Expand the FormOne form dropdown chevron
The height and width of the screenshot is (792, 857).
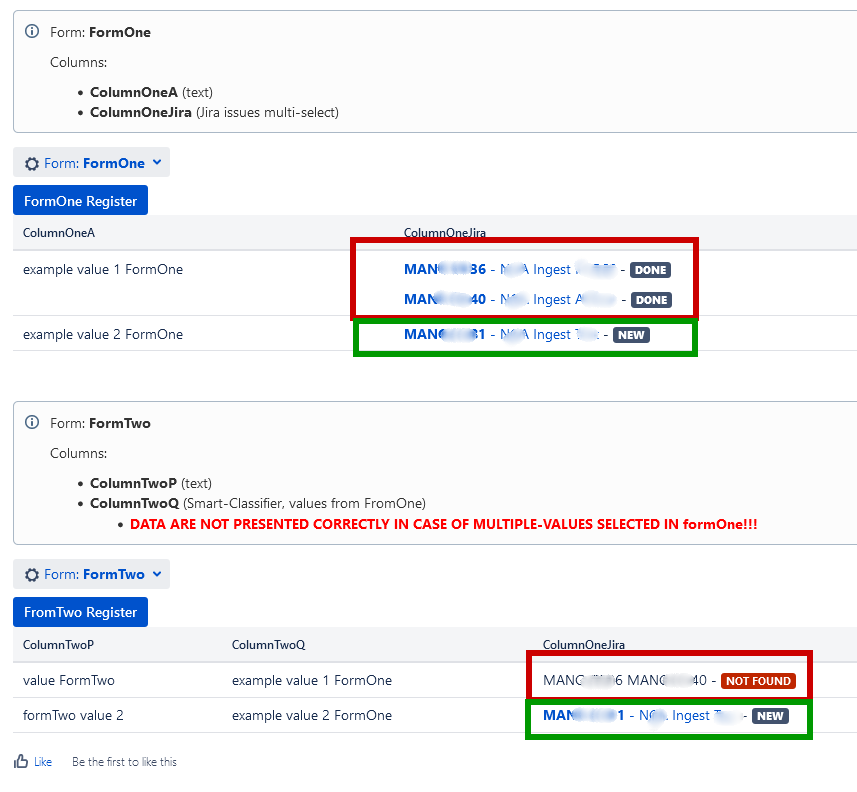[157, 162]
